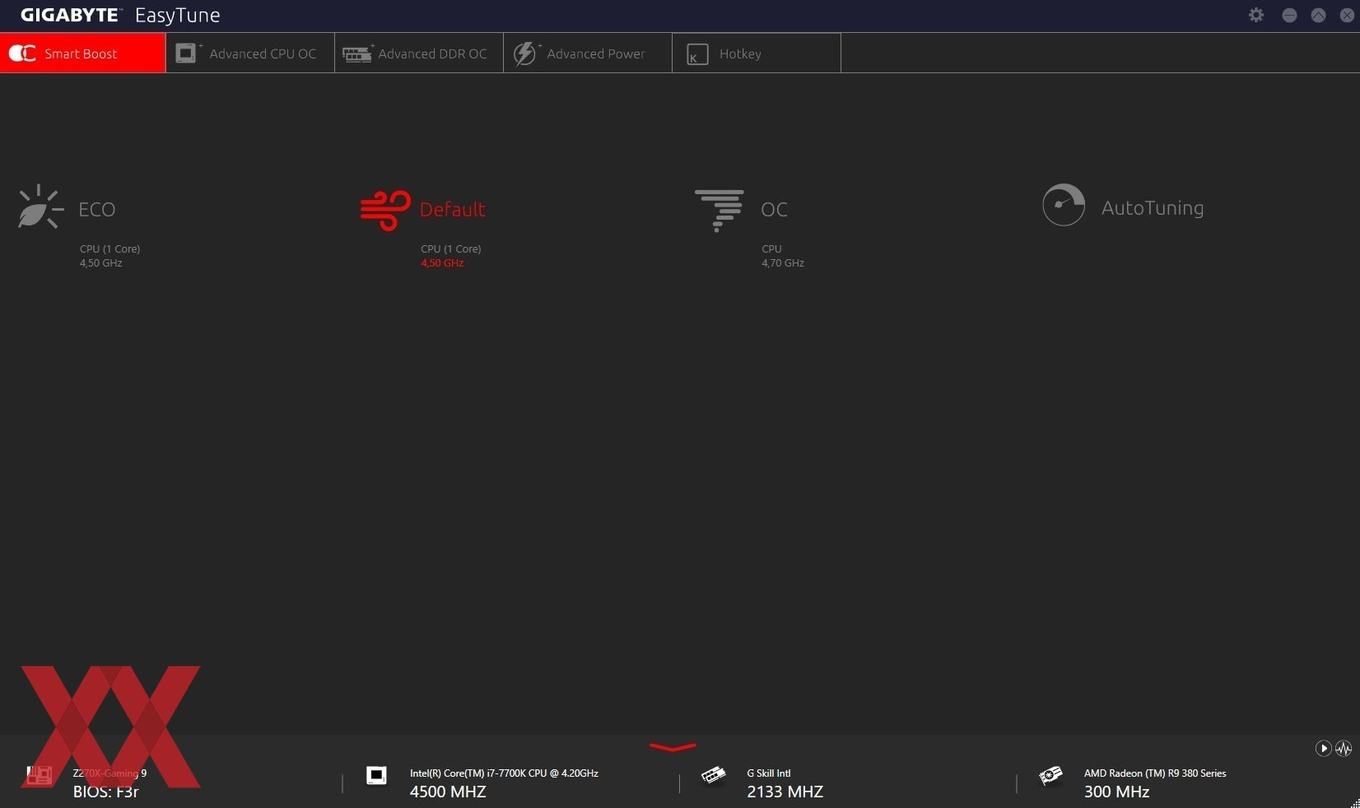Image resolution: width=1360 pixels, height=808 pixels.
Task: Click the Advanced Power lightning icon
Action: click(x=525, y=53)
